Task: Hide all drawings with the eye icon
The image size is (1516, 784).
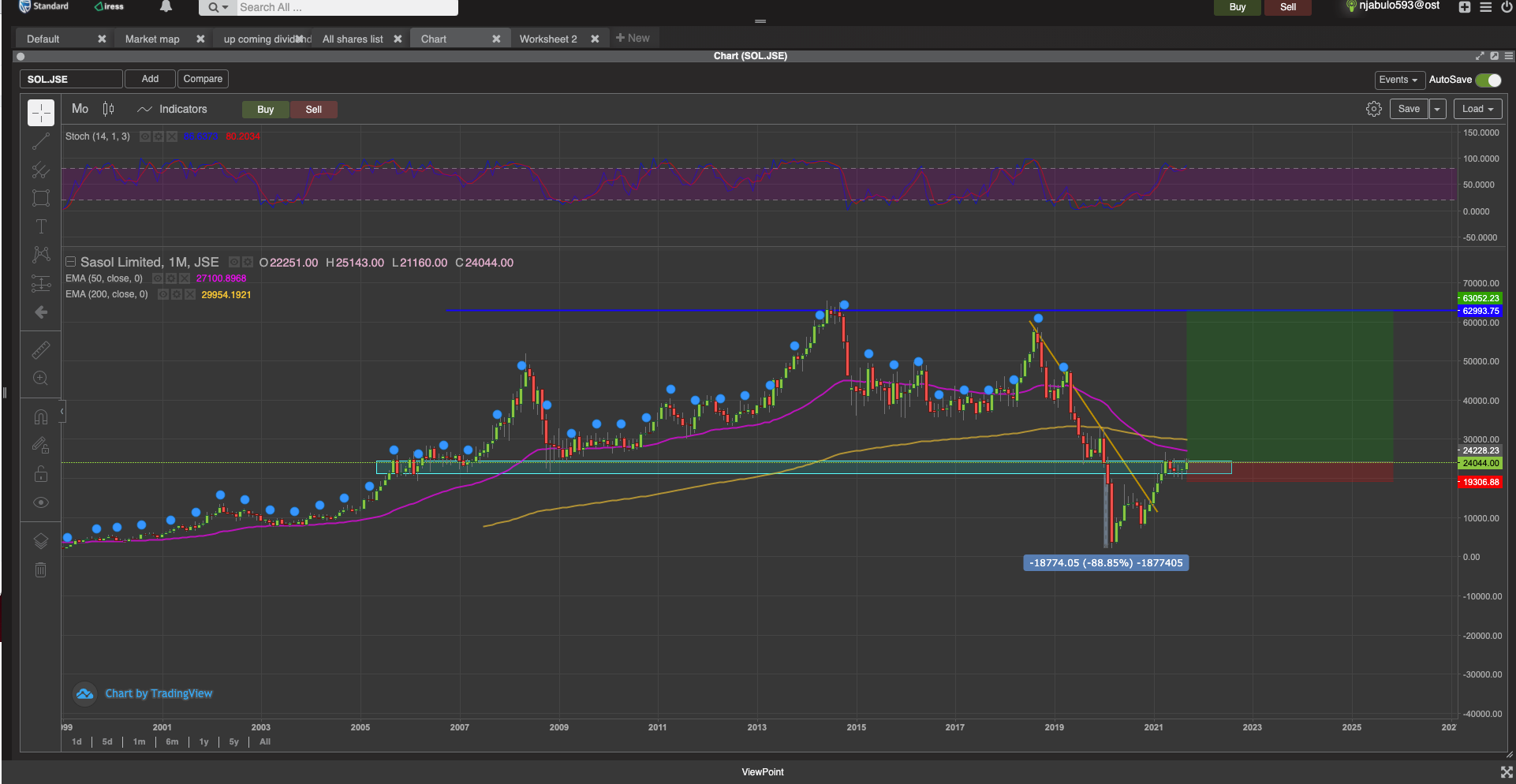Action: pyautogui.click(x=41, y=502)
